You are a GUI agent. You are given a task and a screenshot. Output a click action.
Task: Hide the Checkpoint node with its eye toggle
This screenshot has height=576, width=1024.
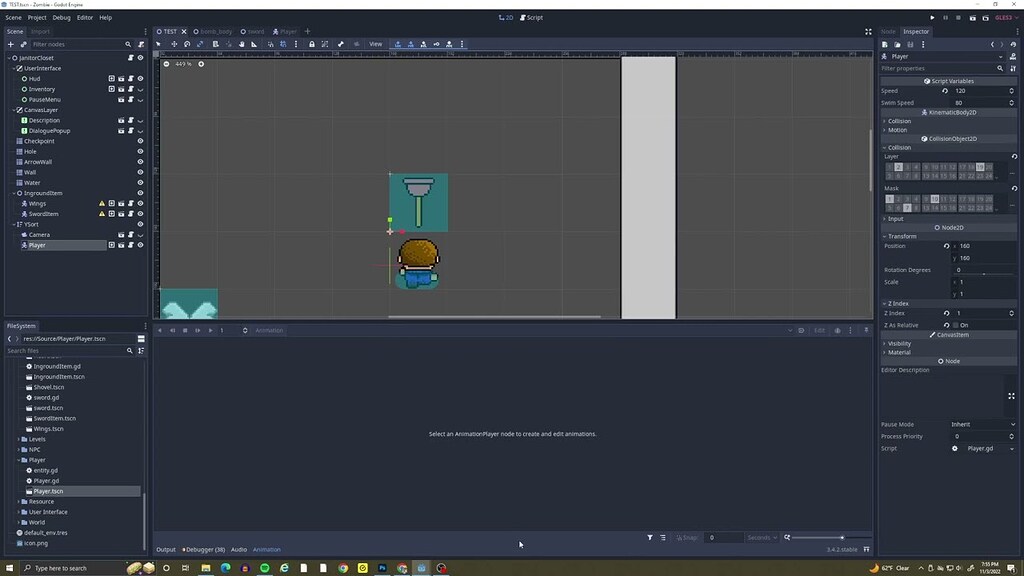click(x=139, y=141)
